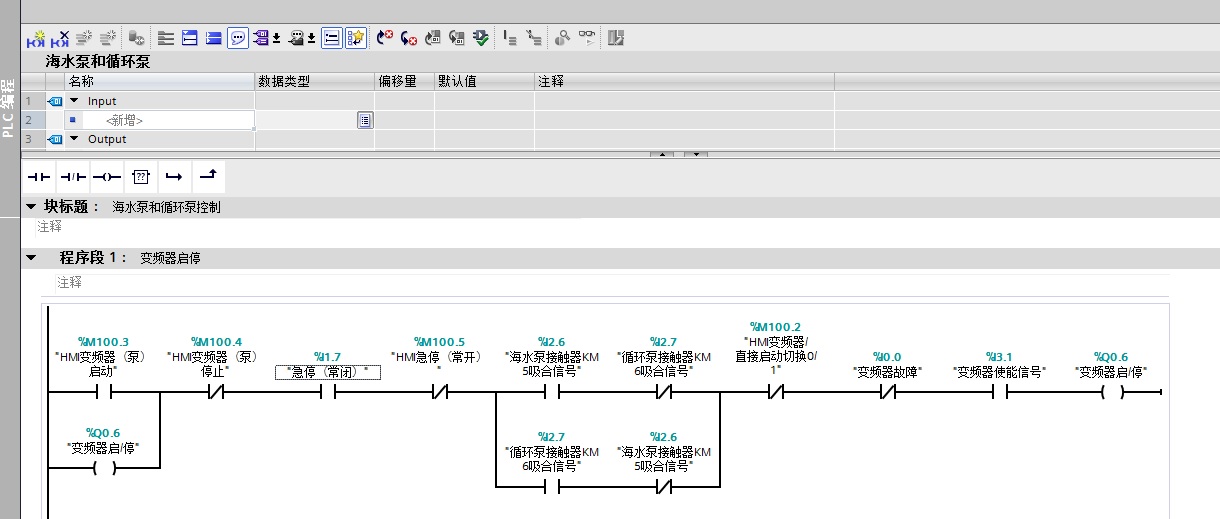Viewport: 1220px width, 519px height.
Task: Click the second red-X arrow navigation icon
Action: click(x=409, y=38)
